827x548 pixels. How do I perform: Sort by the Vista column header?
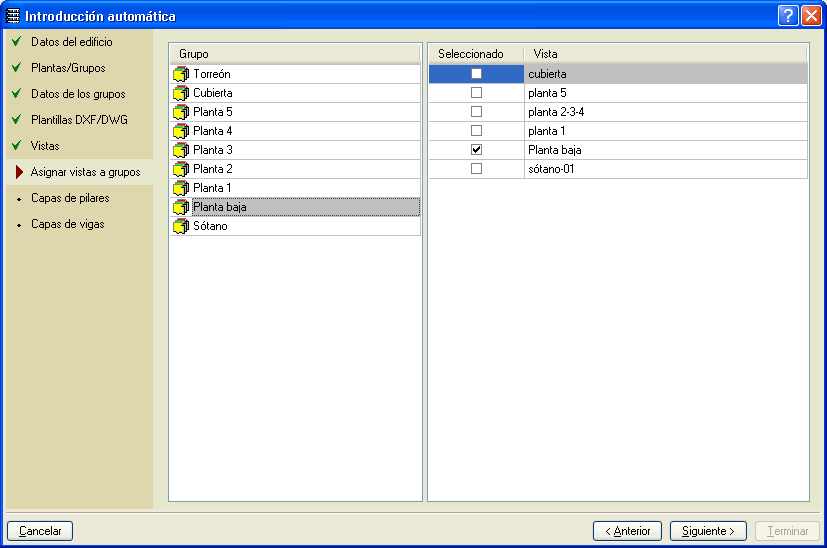point(664,53)
